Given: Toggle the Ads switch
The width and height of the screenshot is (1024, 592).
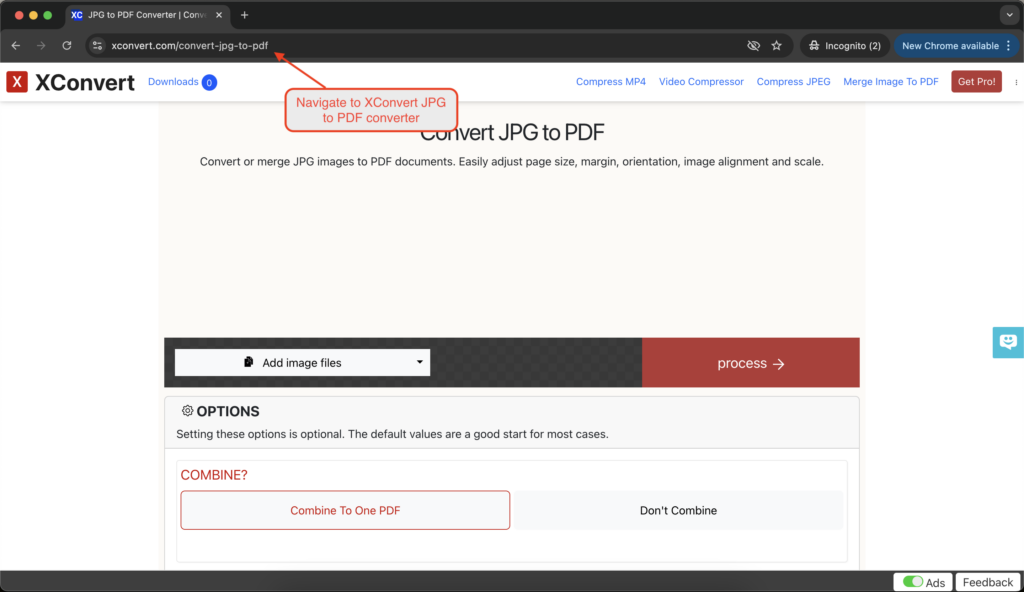Looking at the screenshot, I should [912, 582].
